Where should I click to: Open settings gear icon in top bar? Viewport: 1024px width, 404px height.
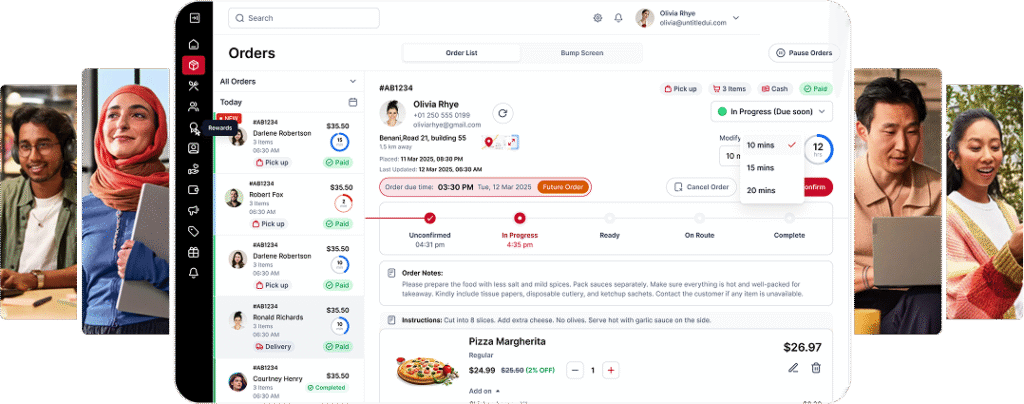coord(598,18)
